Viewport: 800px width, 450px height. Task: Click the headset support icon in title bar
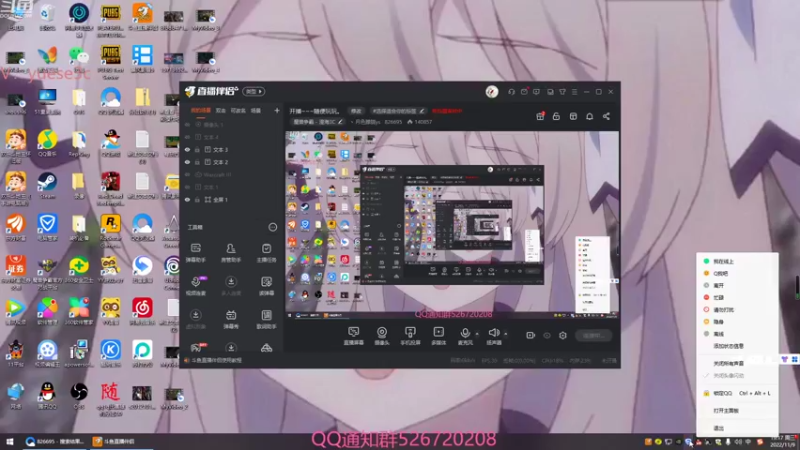pos(511,92)
